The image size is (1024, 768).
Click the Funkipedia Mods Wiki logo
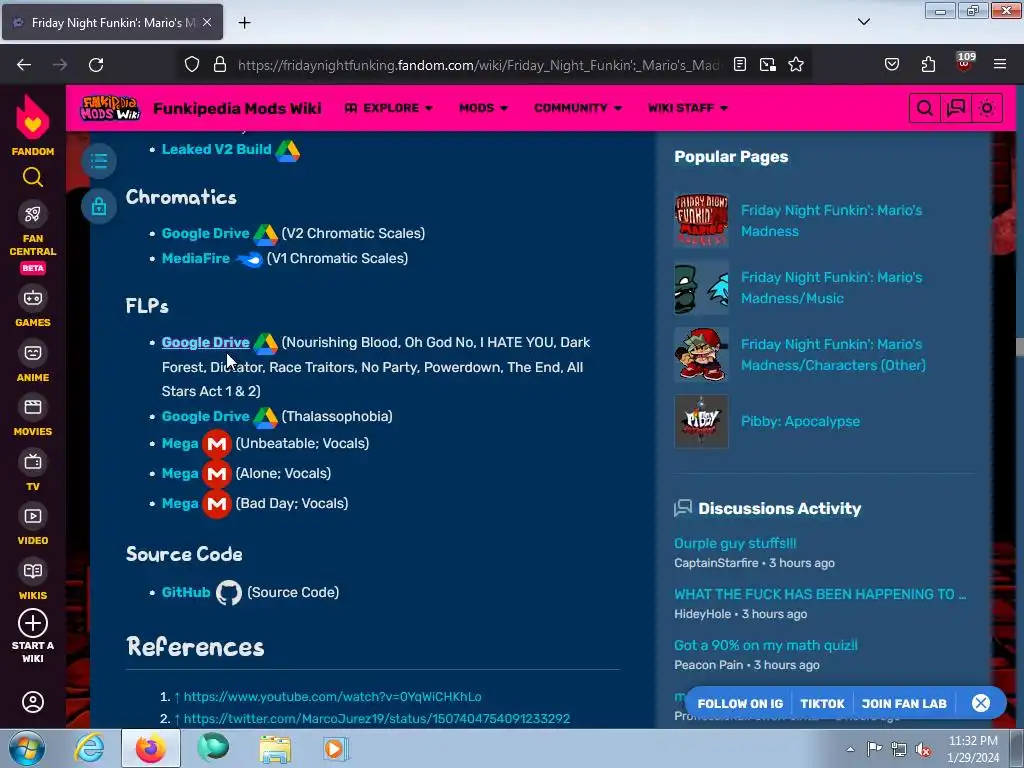pyautogui.click(x=110, y=108)
